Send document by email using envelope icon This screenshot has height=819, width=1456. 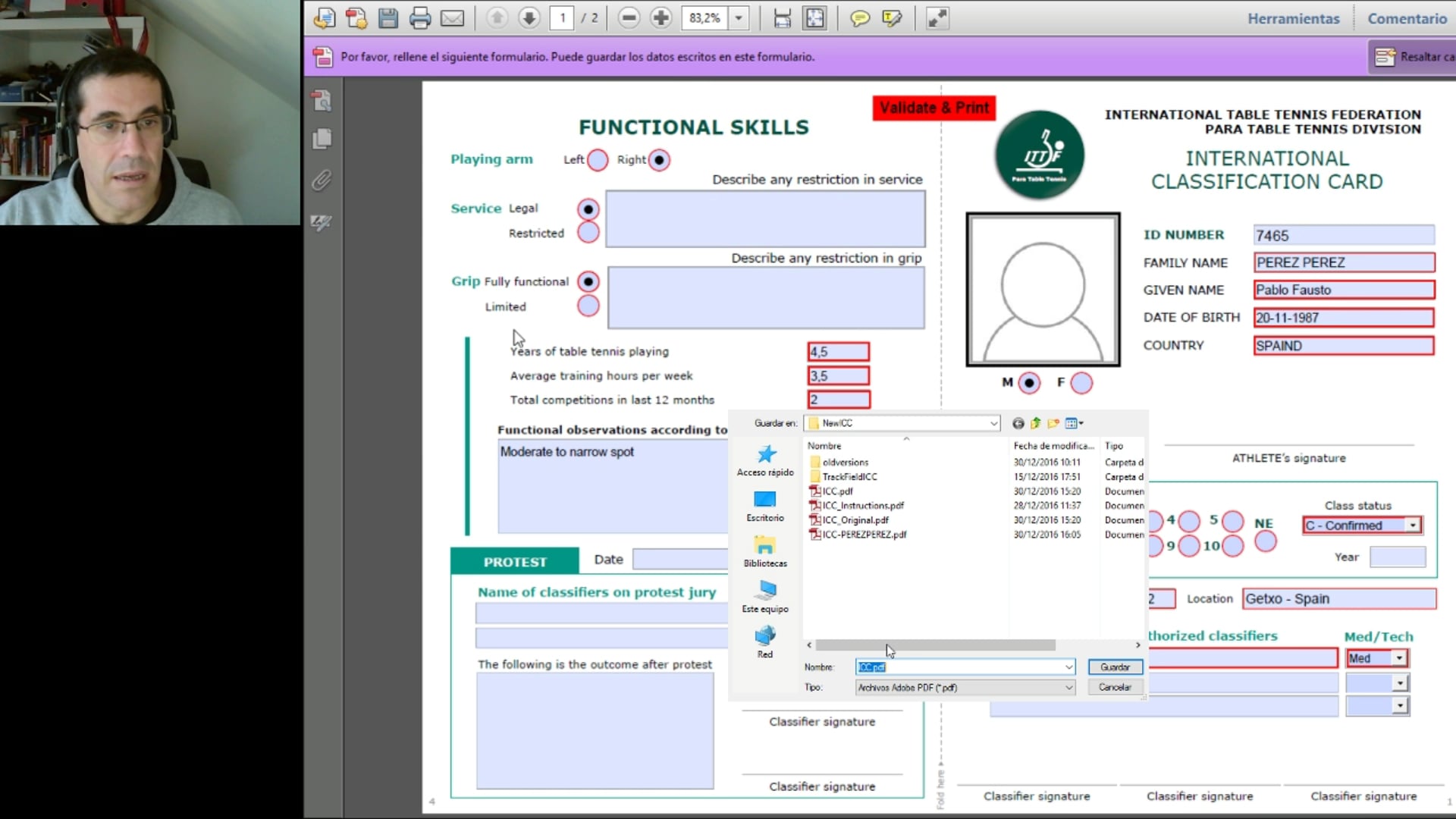[x=452, y=17]
